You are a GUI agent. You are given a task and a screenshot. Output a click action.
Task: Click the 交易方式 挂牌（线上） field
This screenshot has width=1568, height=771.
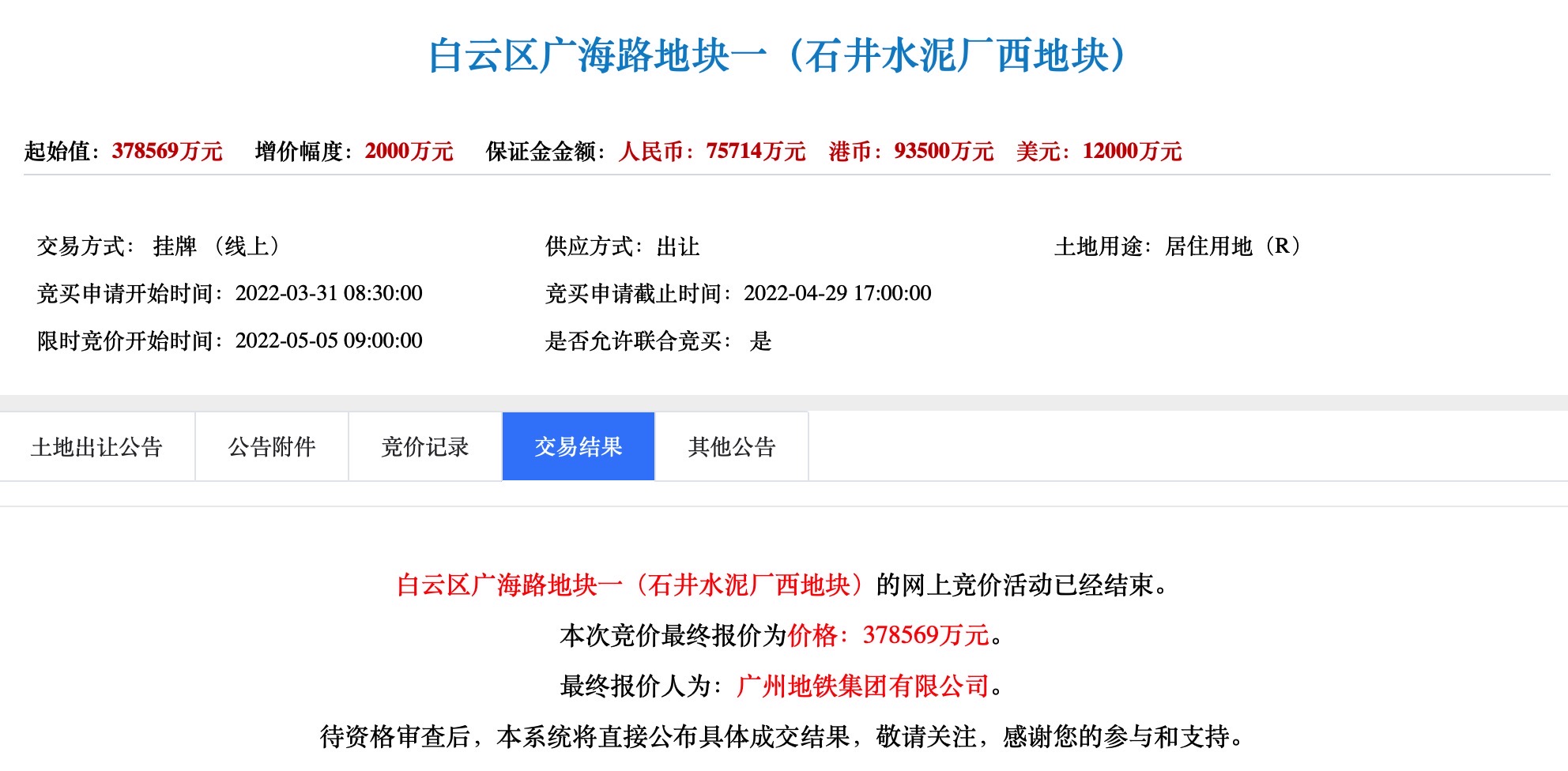(217, 246)
